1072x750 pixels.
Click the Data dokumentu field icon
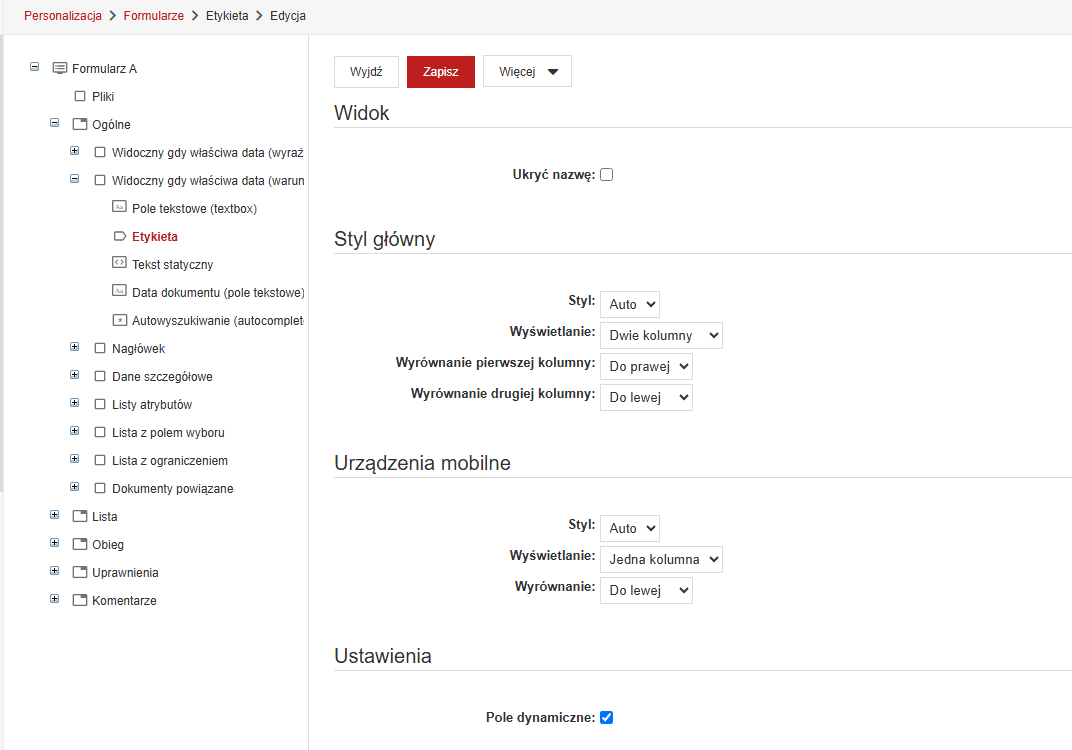pos(119,291)
